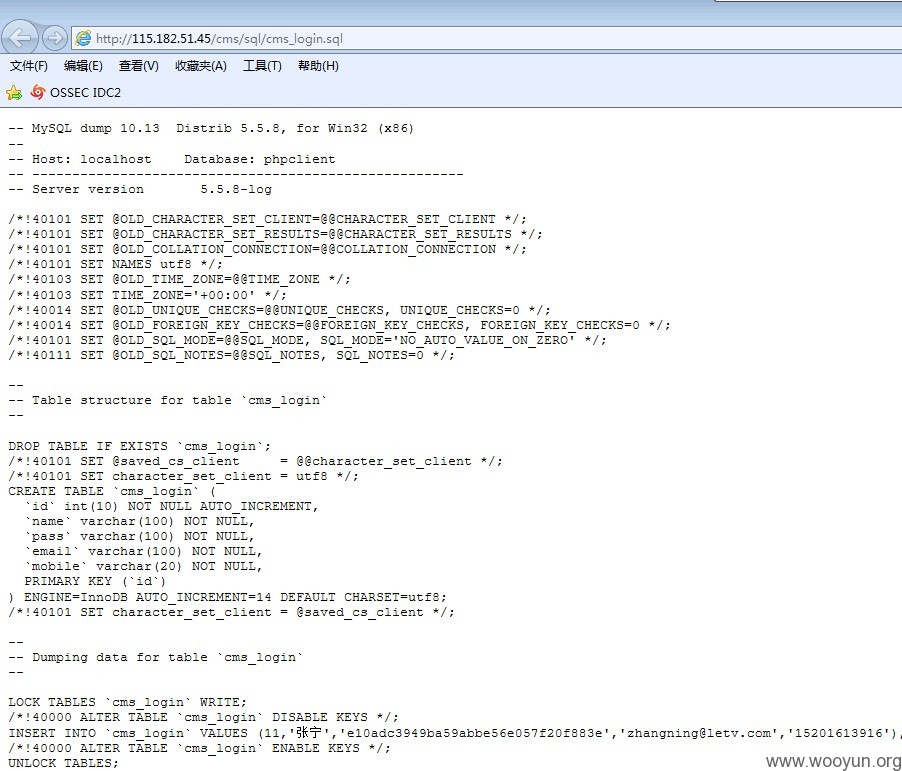The image size is (902, 771).
Task: Click the 'DROP TABLE IF EXISTS' line
Action: pyautogui.click(x=139, y=446)
